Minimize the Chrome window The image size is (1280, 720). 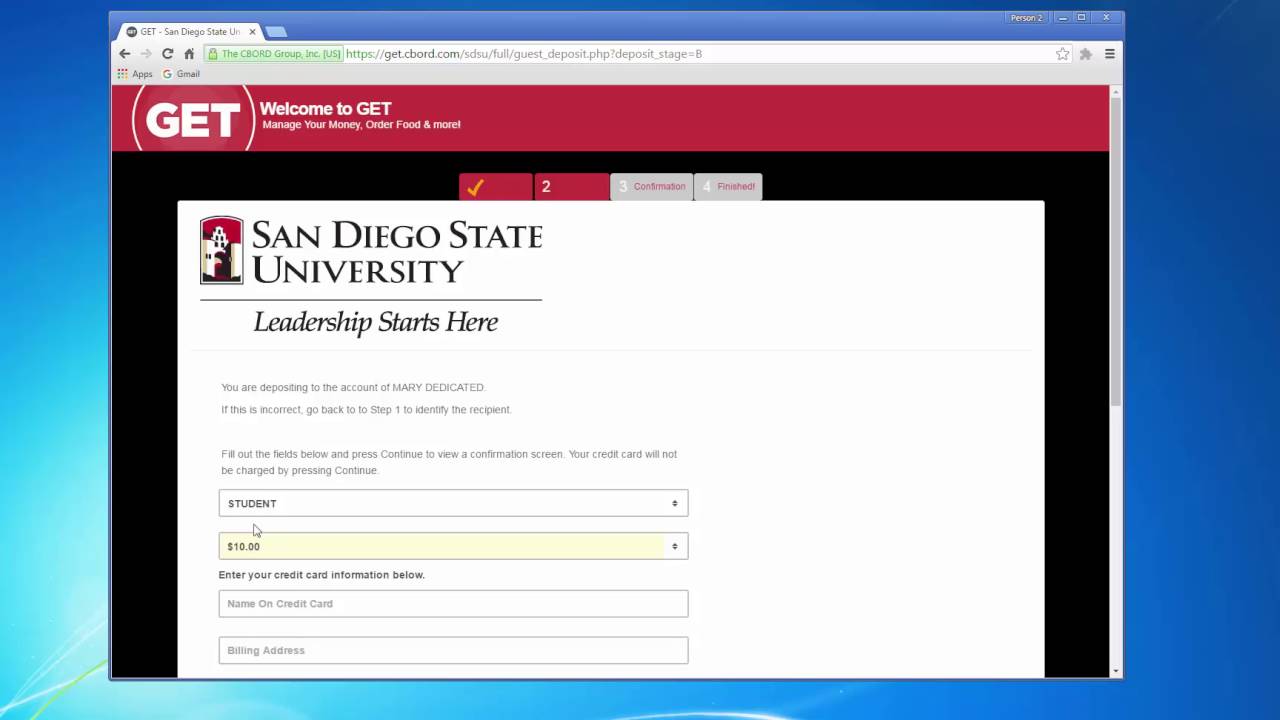click(1063, 18)
